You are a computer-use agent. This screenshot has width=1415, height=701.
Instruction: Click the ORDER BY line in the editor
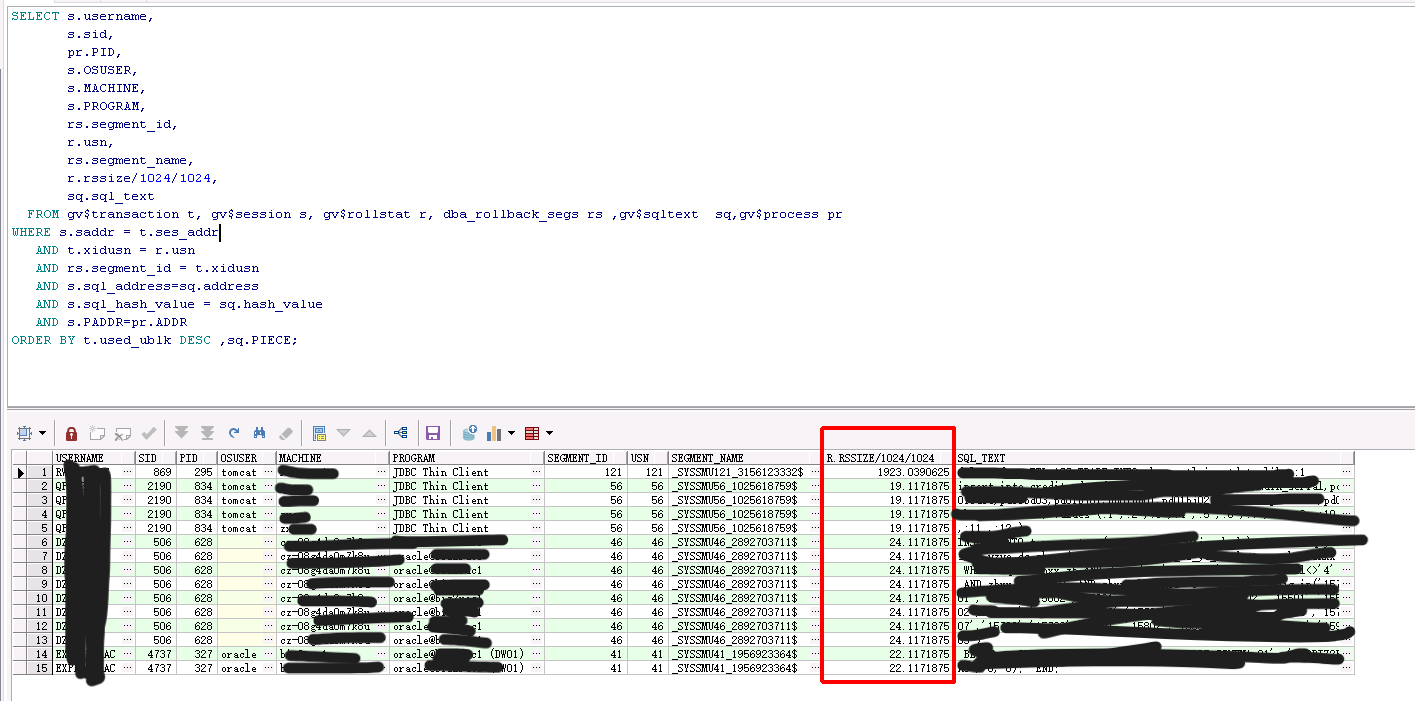click(155, 340)
